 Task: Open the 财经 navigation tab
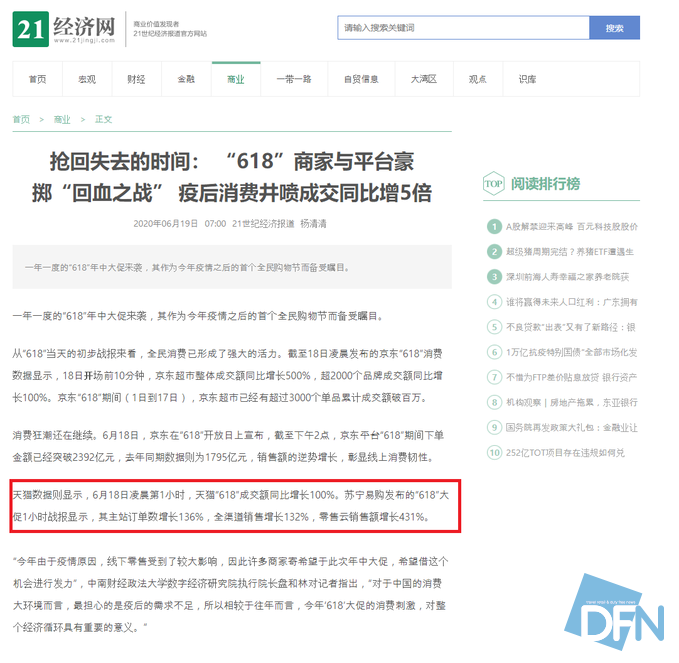tap(136, 79)
